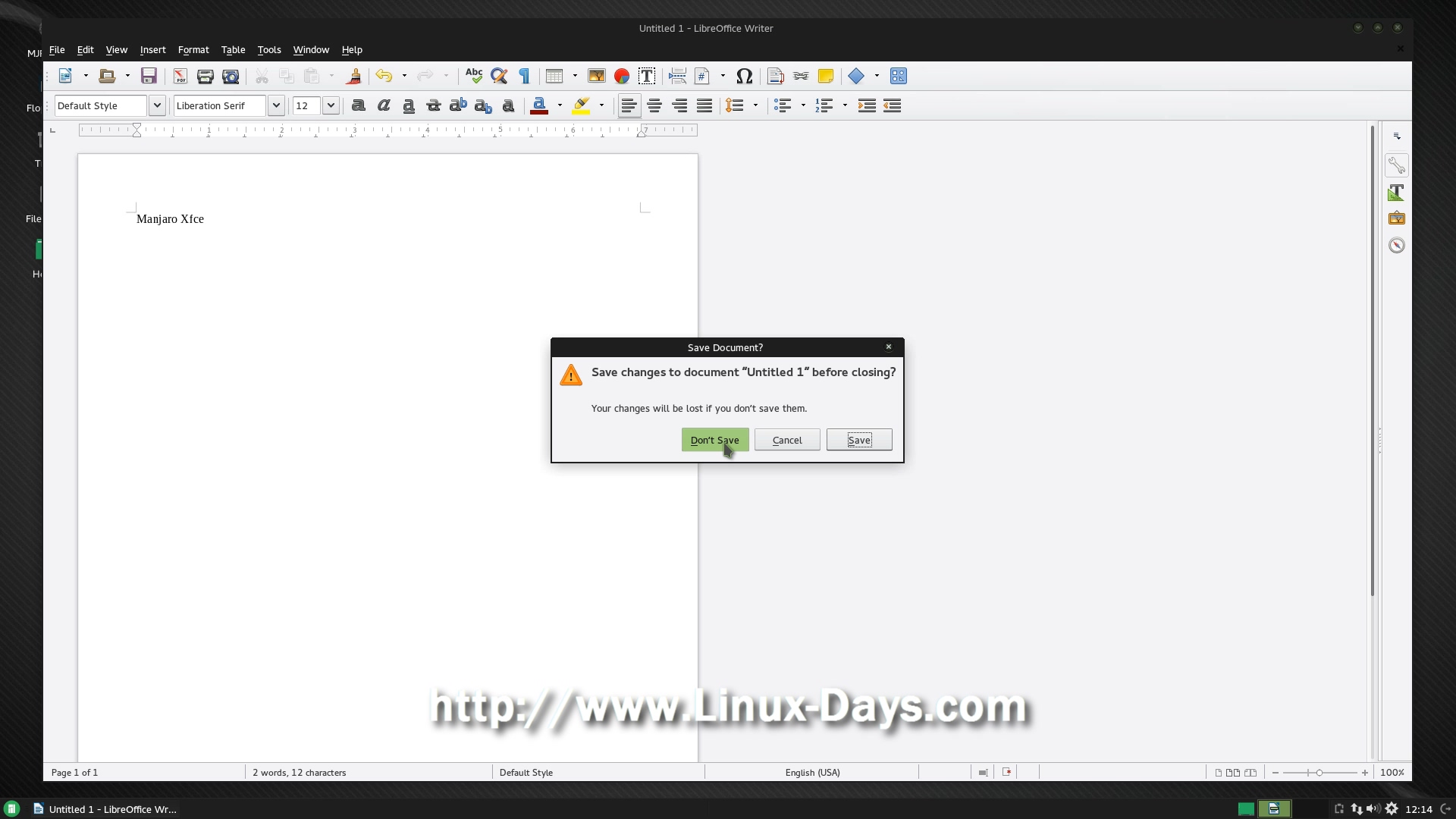This screenshot has height=819, width=1456.
Task: Expand the Liberation Serif font name dropdown
Action: coord(276,106)
